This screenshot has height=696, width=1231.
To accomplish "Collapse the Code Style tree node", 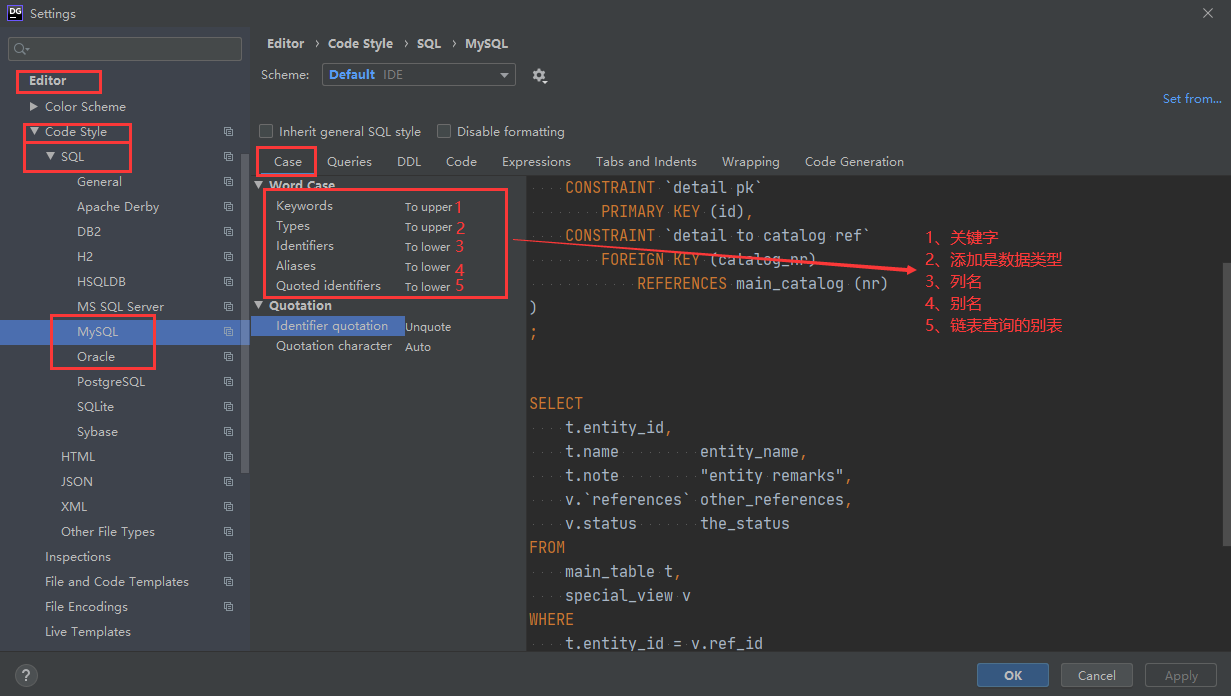I will coord(34,131).
